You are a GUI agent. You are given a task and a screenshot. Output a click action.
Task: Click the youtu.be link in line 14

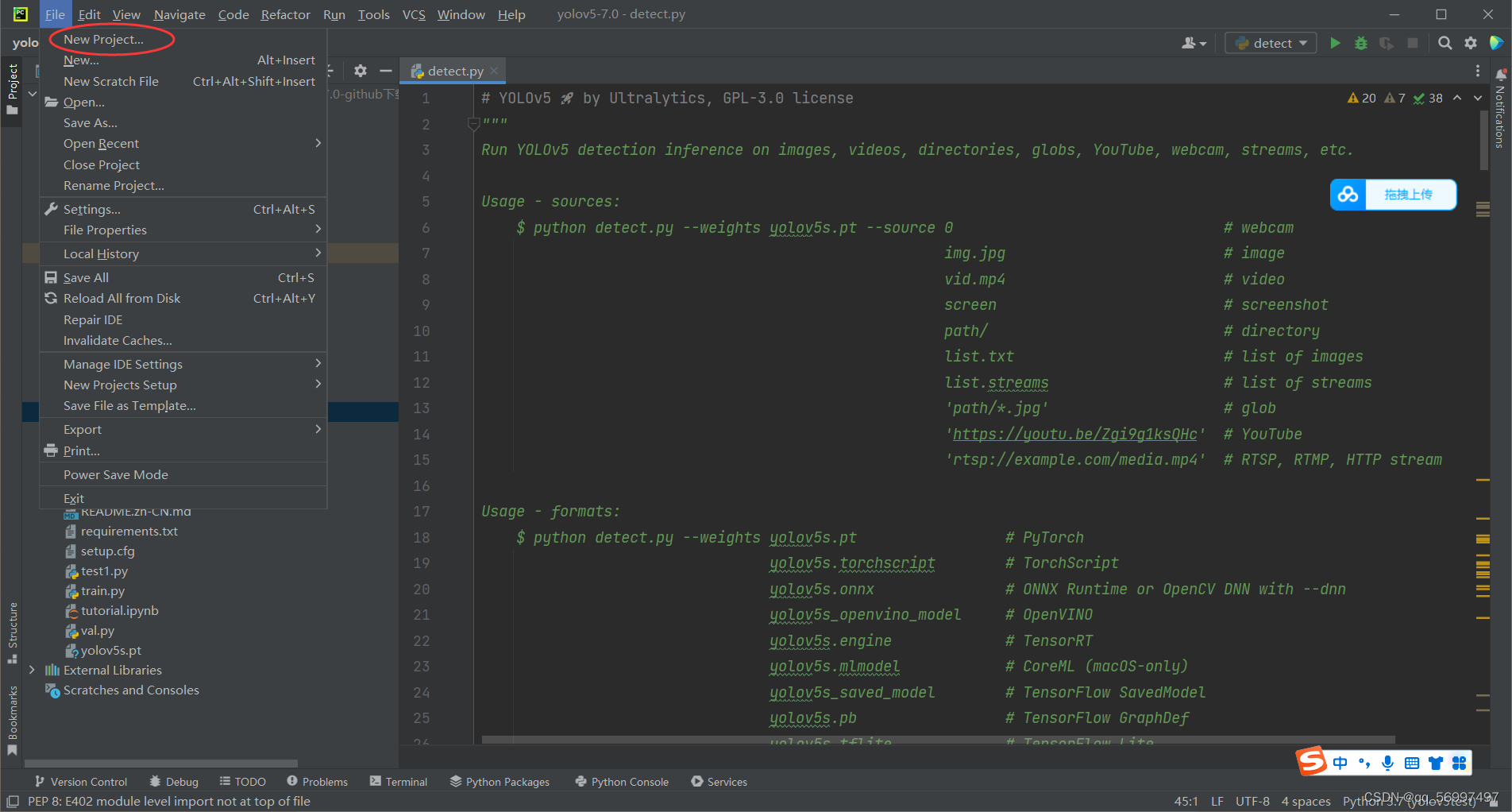tap(1074, 434)
